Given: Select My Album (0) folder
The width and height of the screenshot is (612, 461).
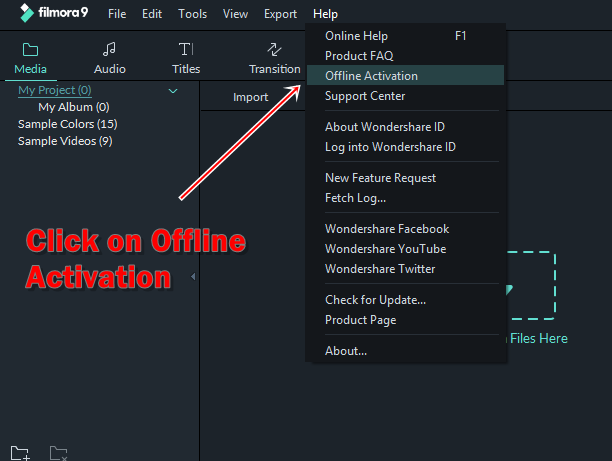Looking at the screenshot, I should 74,107.
